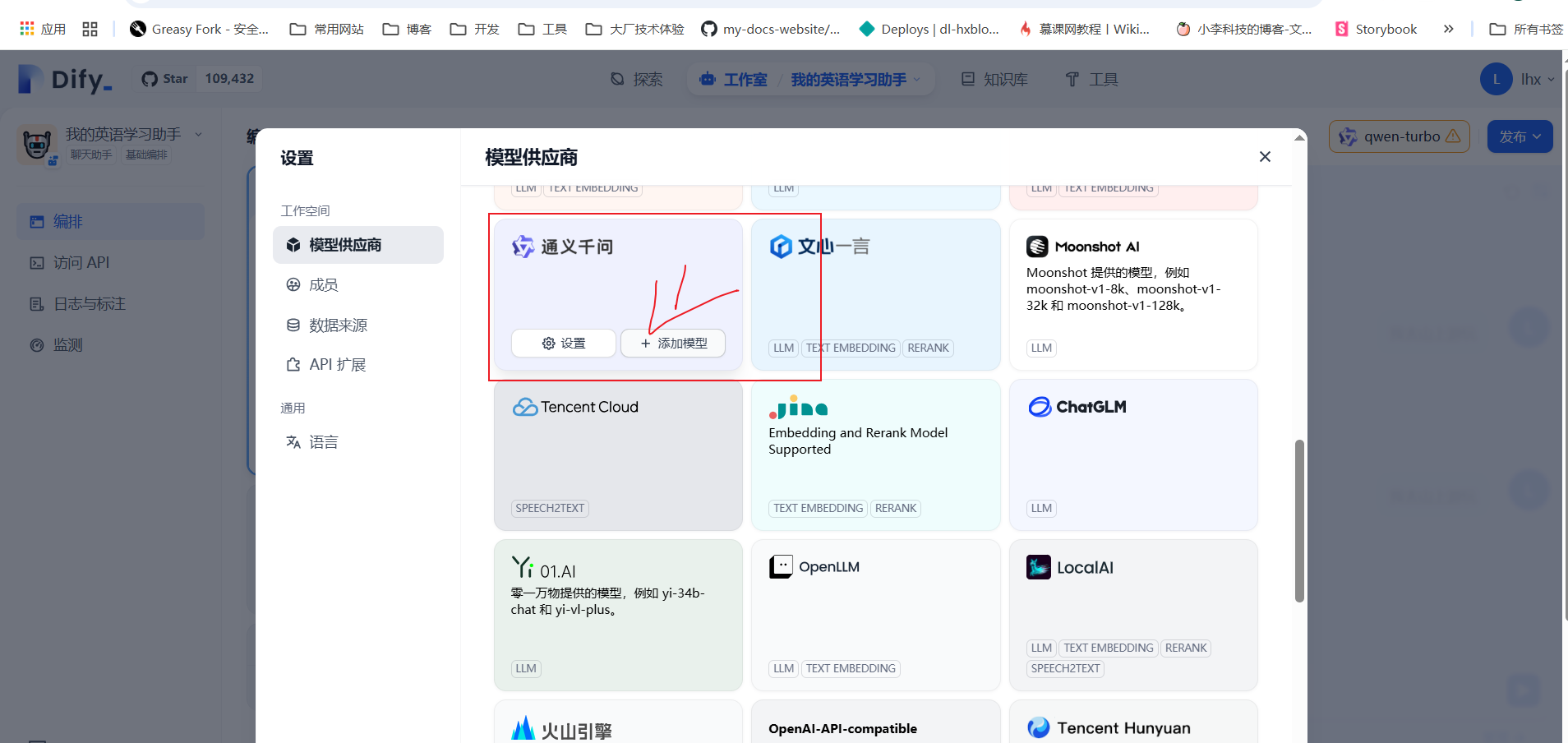Expand 我的英语学习助手 app switcher in navbar
This screenshot has width=1568, height=743.
pos(855,80)
